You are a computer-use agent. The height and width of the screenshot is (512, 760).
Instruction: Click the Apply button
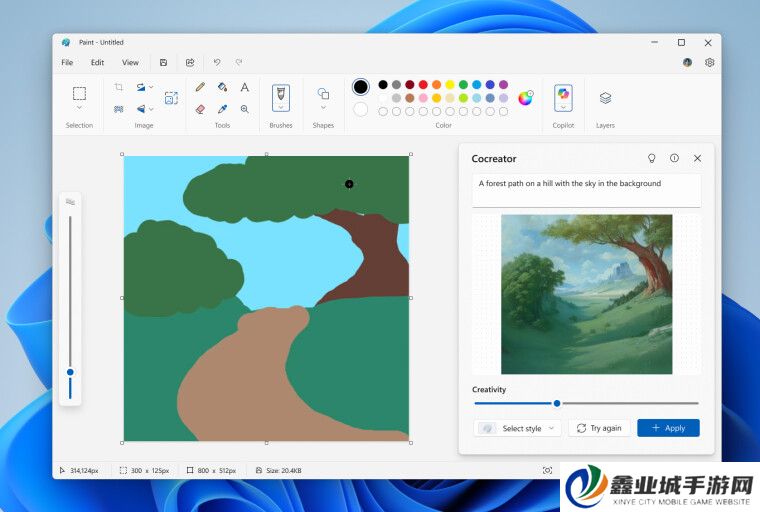coord(668,428)
